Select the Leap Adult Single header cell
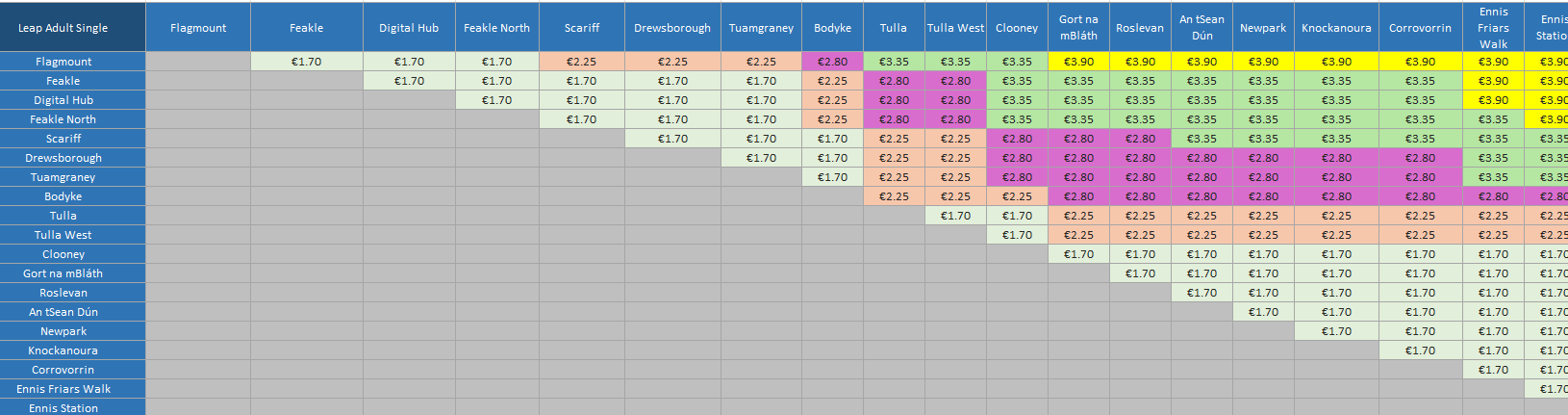Viewport: 1568px width, 415px height. tap(63, 28)
